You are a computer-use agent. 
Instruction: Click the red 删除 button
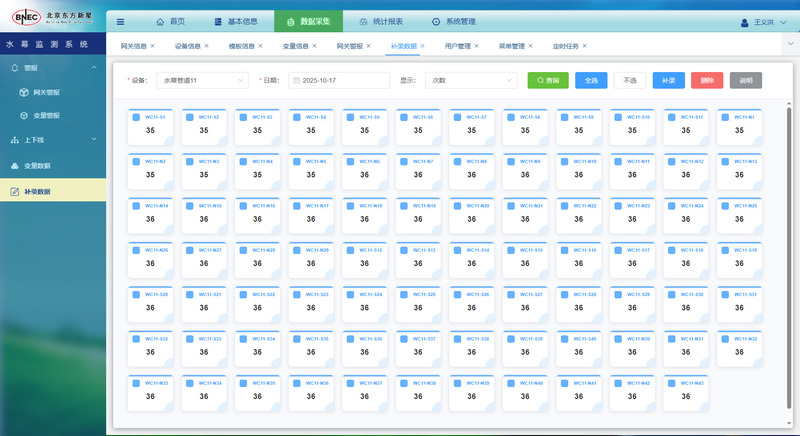[707, 80]
